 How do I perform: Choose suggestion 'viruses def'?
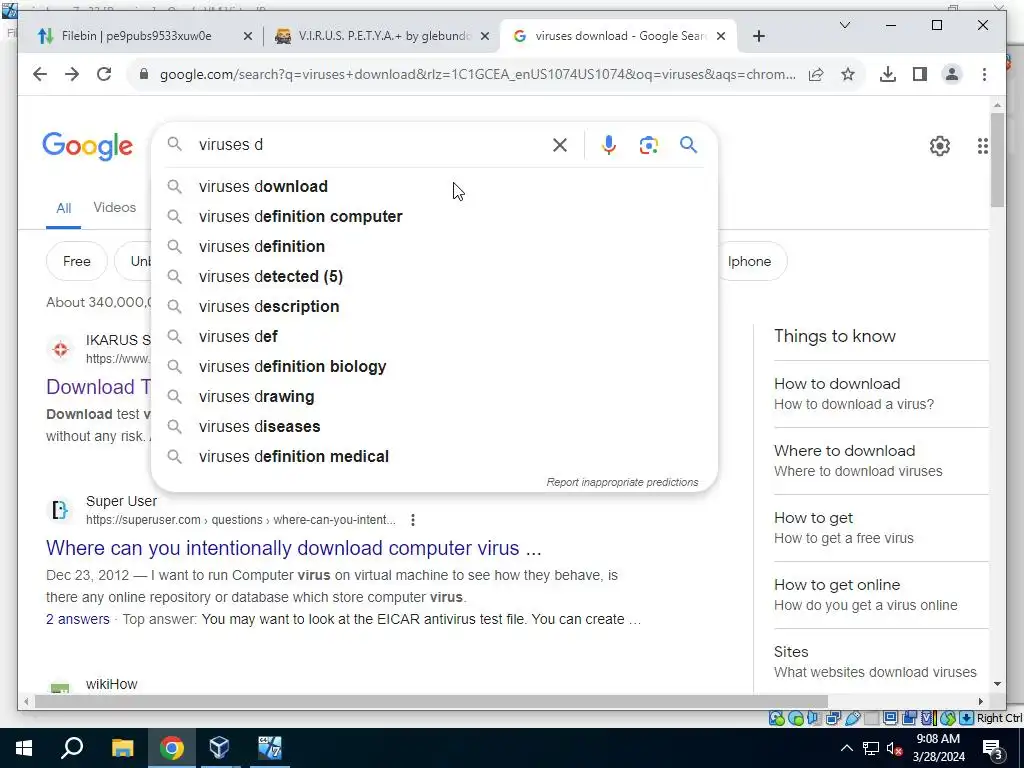click(x=434, y=336)
